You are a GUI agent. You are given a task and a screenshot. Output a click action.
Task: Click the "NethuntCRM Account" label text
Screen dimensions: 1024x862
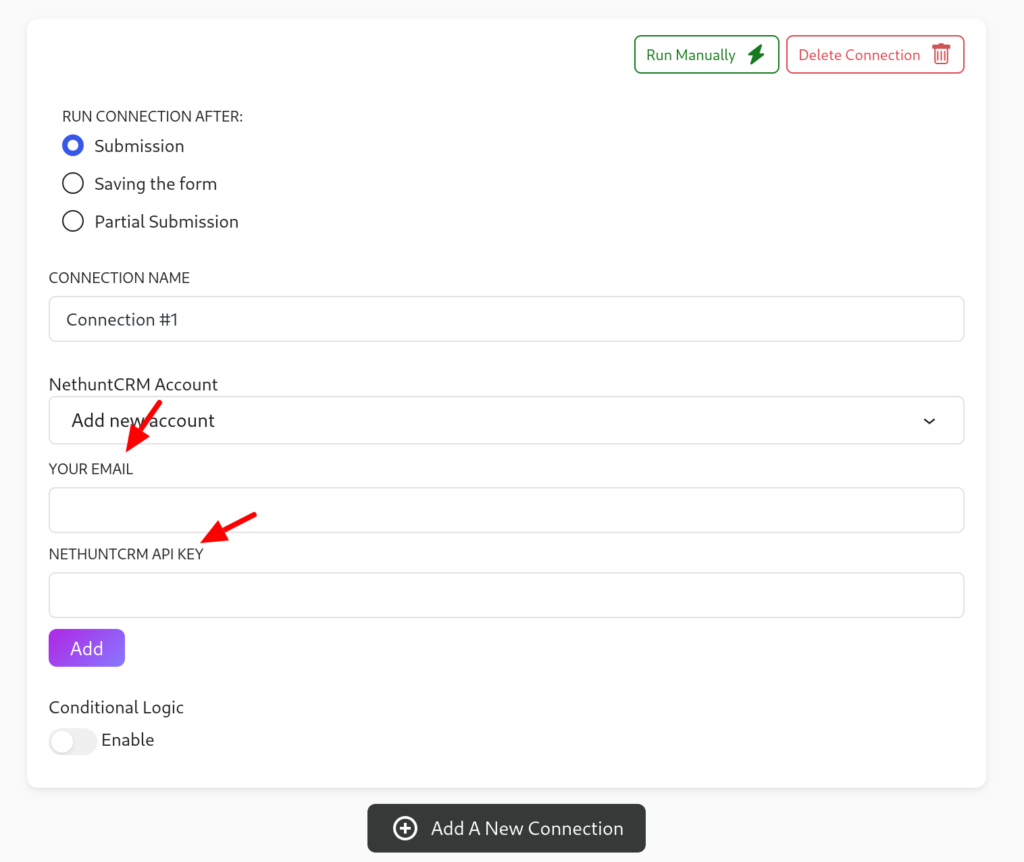click(133, 384)
